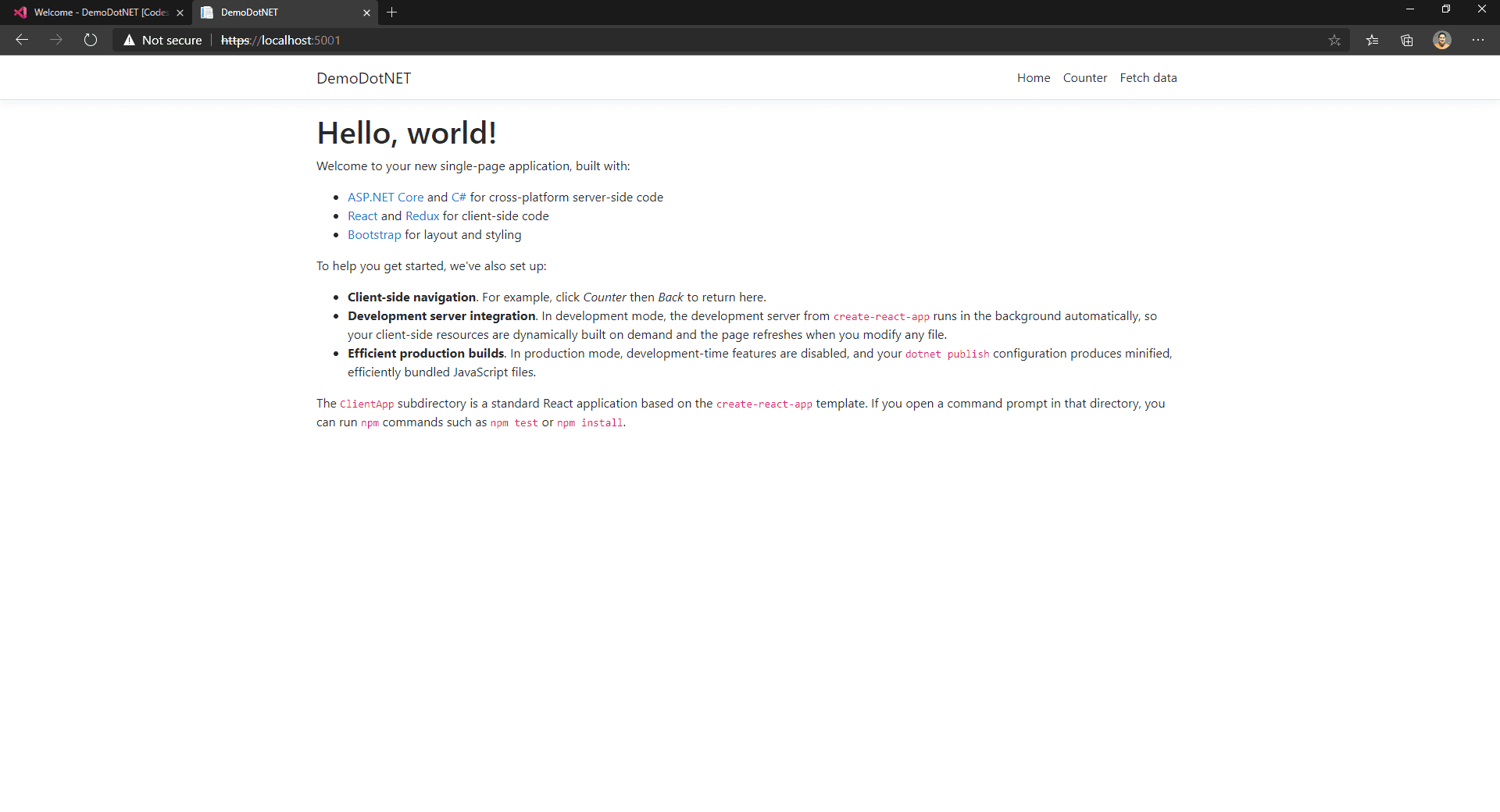This screenshot has height=812, width=1500.
Task: Add page to favorites star icon
Action: click(x=1334, y=40)
